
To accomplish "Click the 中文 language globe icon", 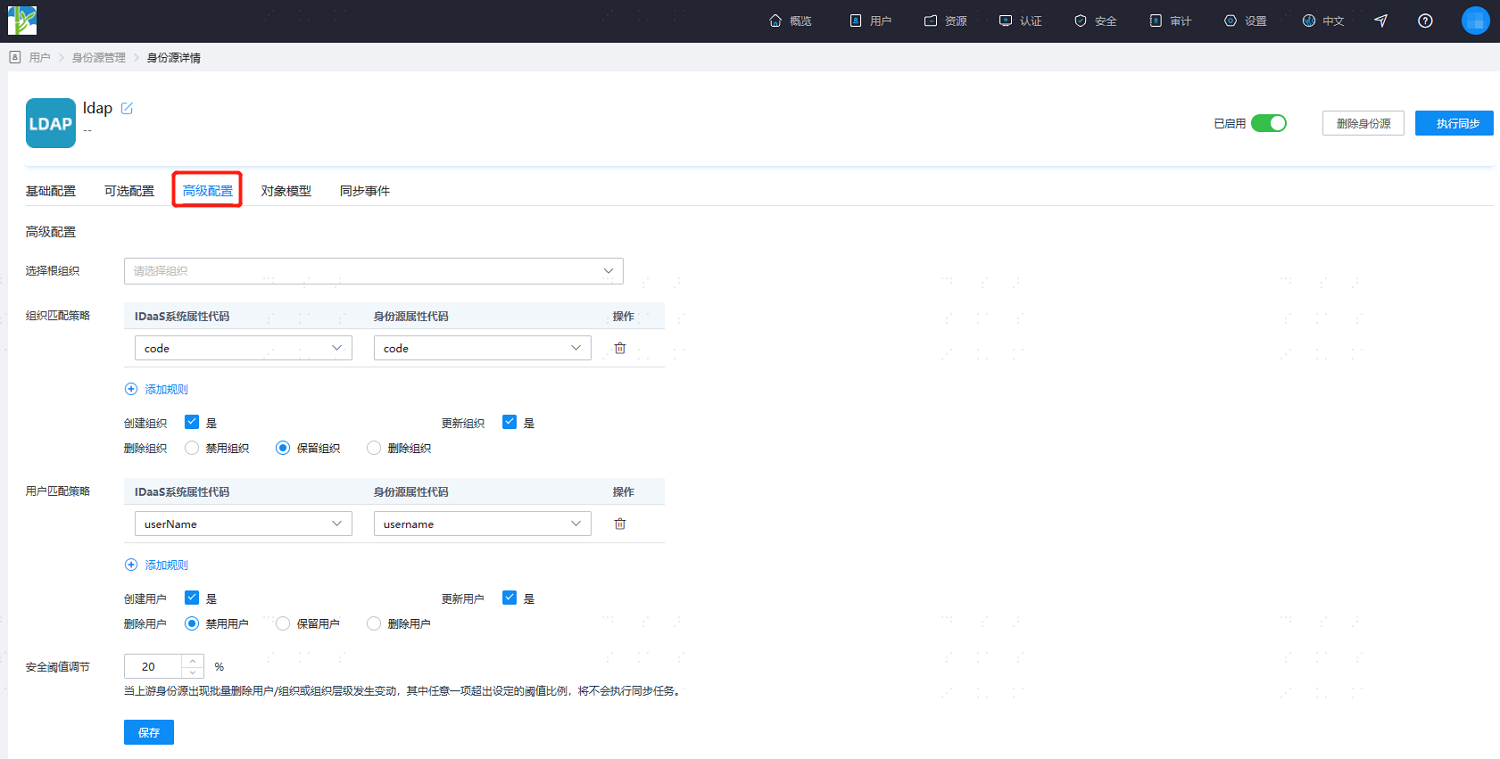I will tap(1309, 21).
